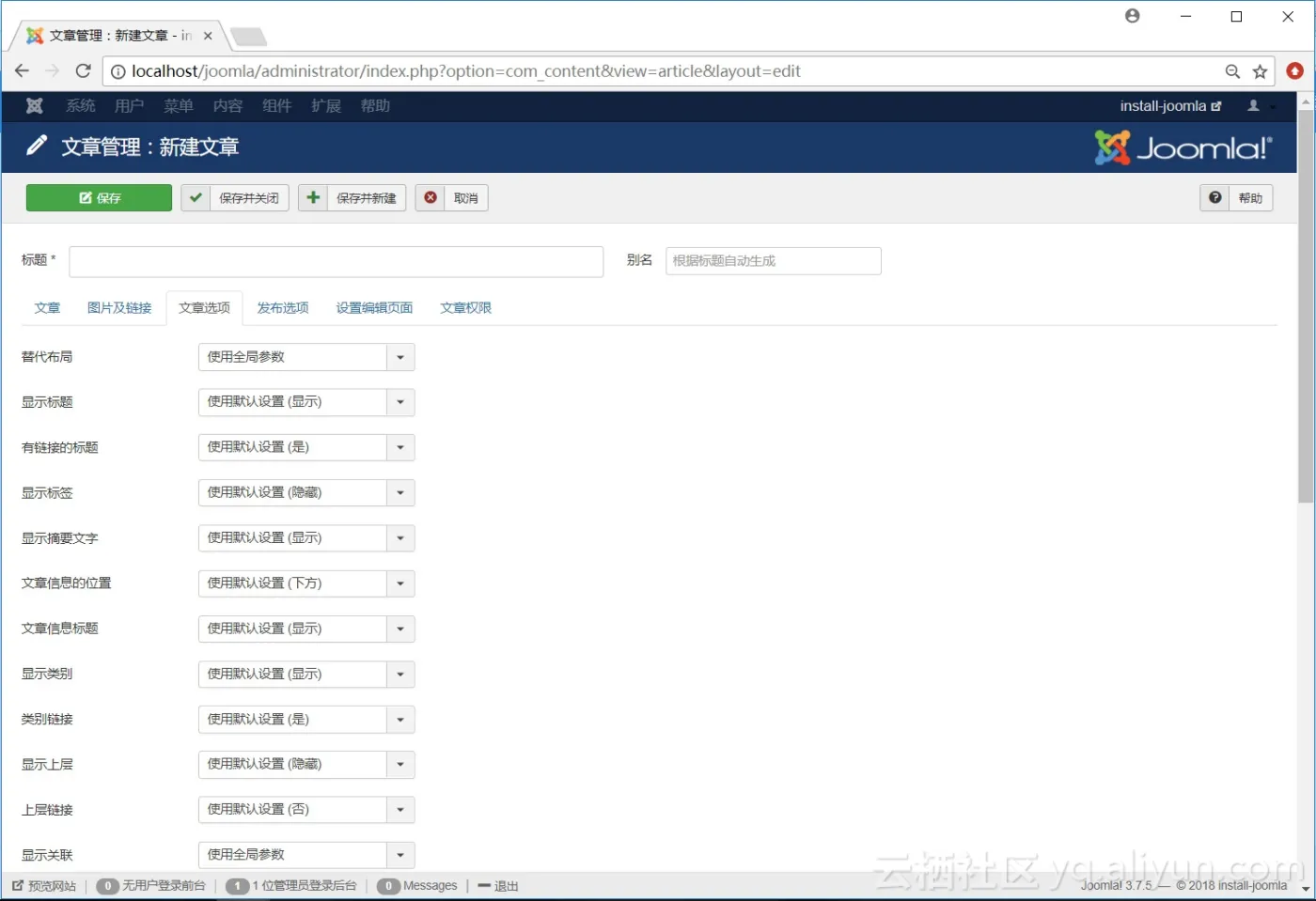Switch to the 文章 tab
Viewport: 1316px width, 901px height.
(x=47, y=308)
